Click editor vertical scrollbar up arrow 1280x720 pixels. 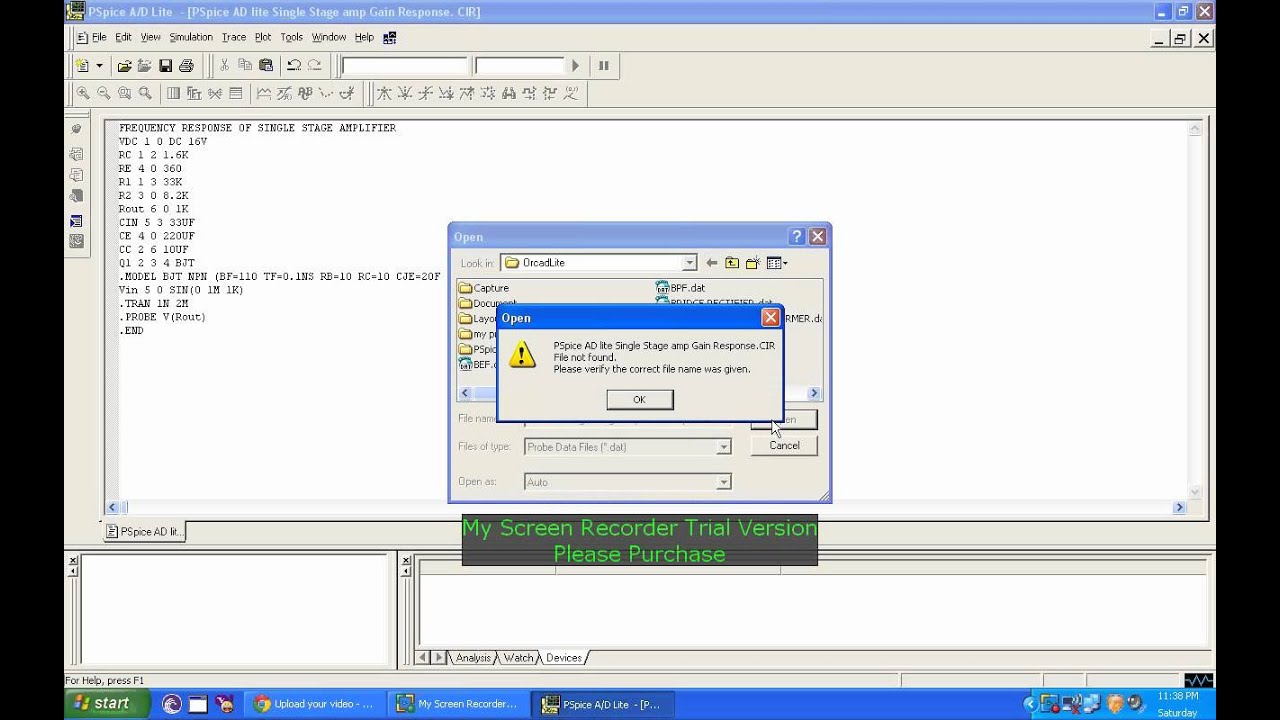pyautogui.click(x=1195, y=129)
